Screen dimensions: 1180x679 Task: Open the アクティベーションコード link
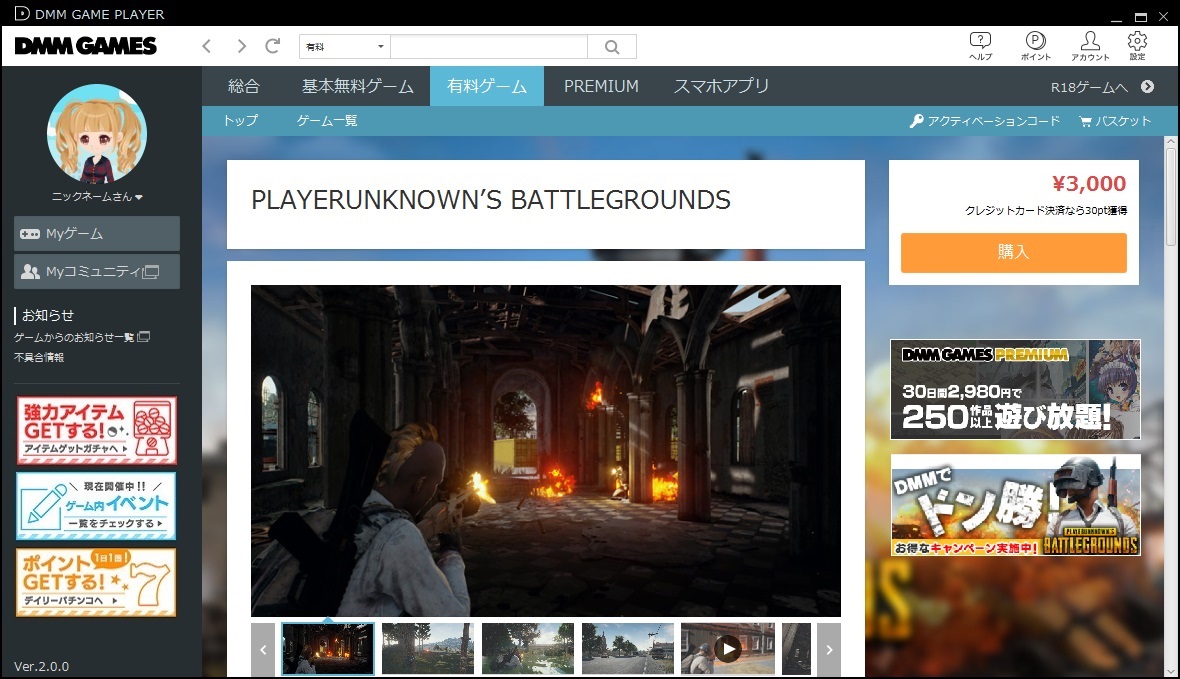click(985, 120)
